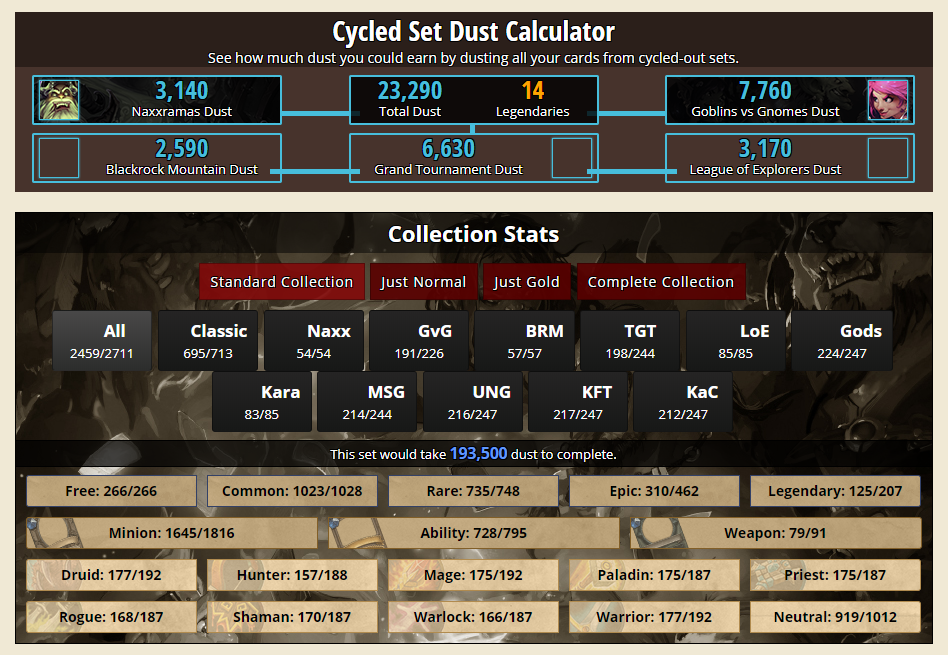Click the Mage: 175/192 class box

pos(473,575)
